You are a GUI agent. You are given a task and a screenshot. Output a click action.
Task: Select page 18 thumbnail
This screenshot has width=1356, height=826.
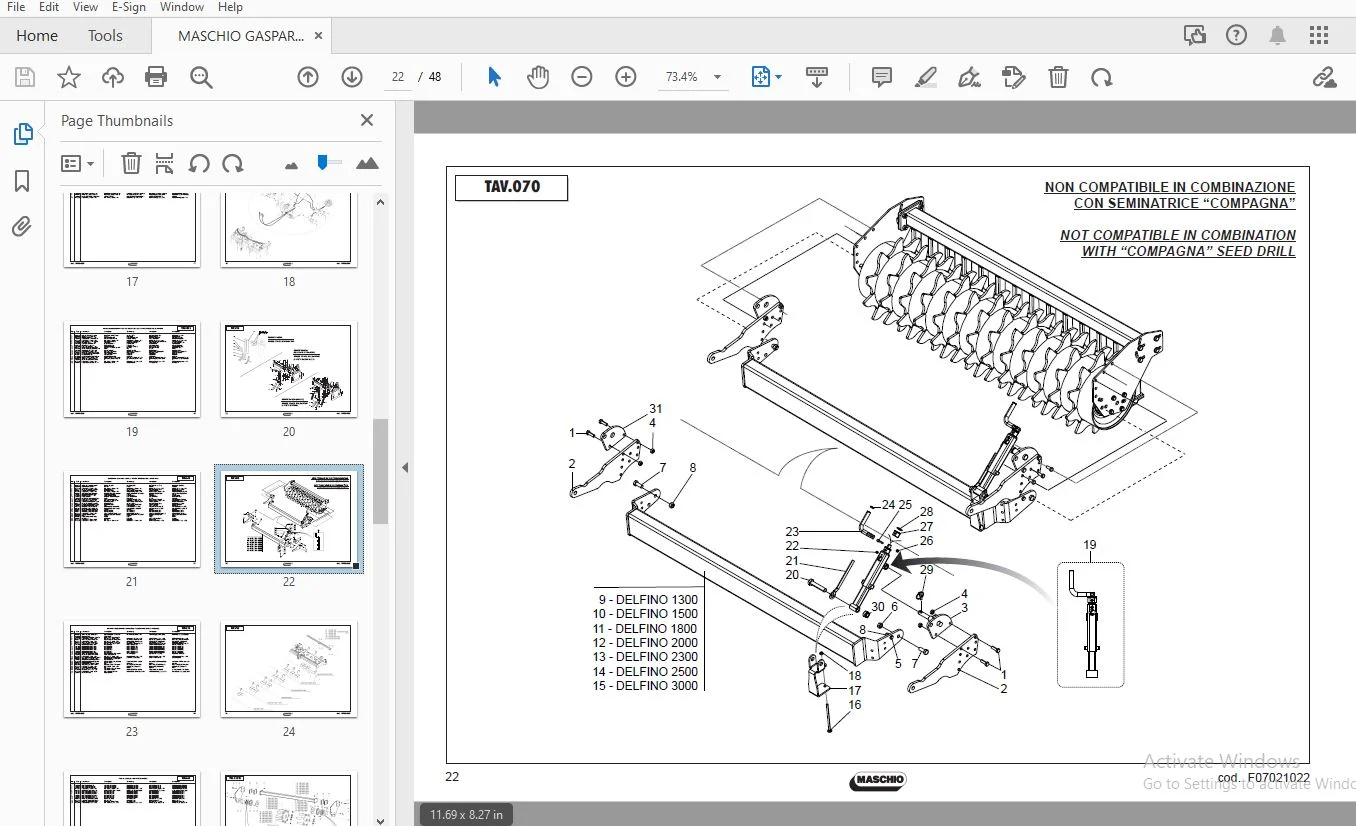289,229
